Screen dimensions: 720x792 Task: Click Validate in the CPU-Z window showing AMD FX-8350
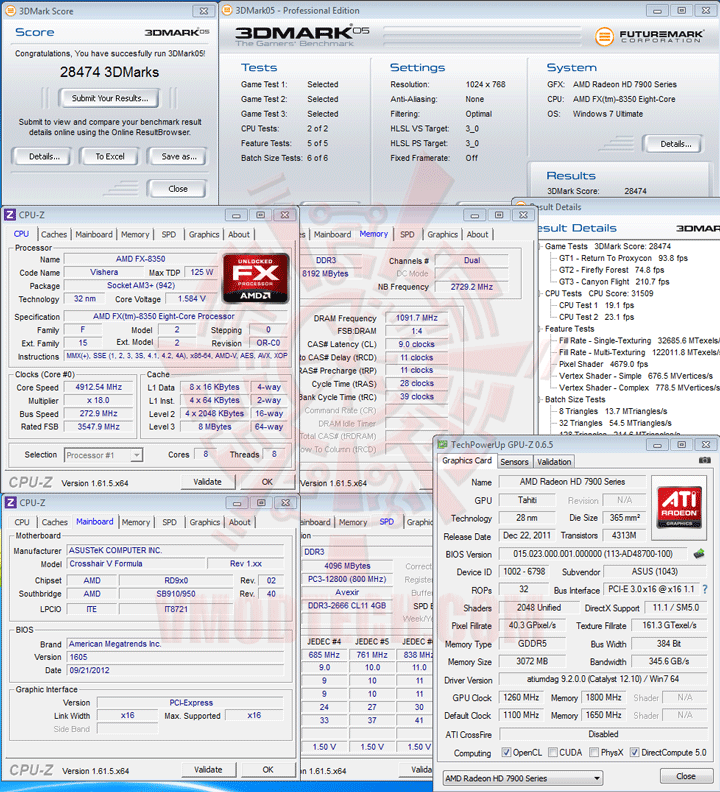(207, 482)
